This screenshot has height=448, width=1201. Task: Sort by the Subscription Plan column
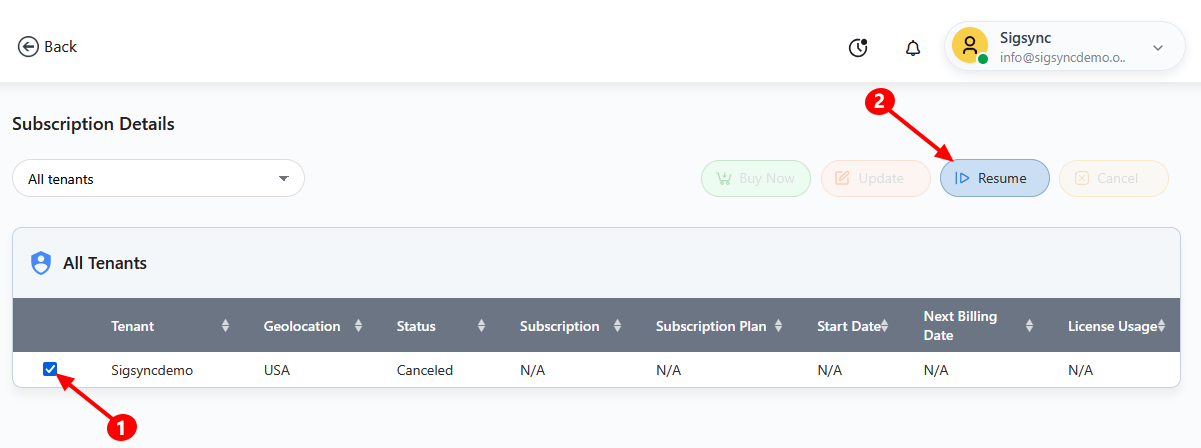point(778,326)
